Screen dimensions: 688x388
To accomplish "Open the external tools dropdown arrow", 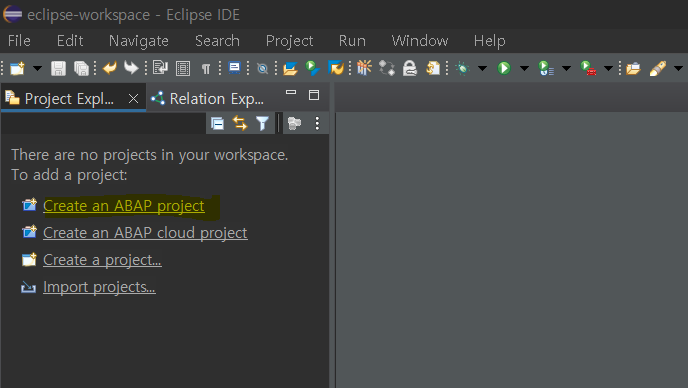I will (x=608, y=68).
